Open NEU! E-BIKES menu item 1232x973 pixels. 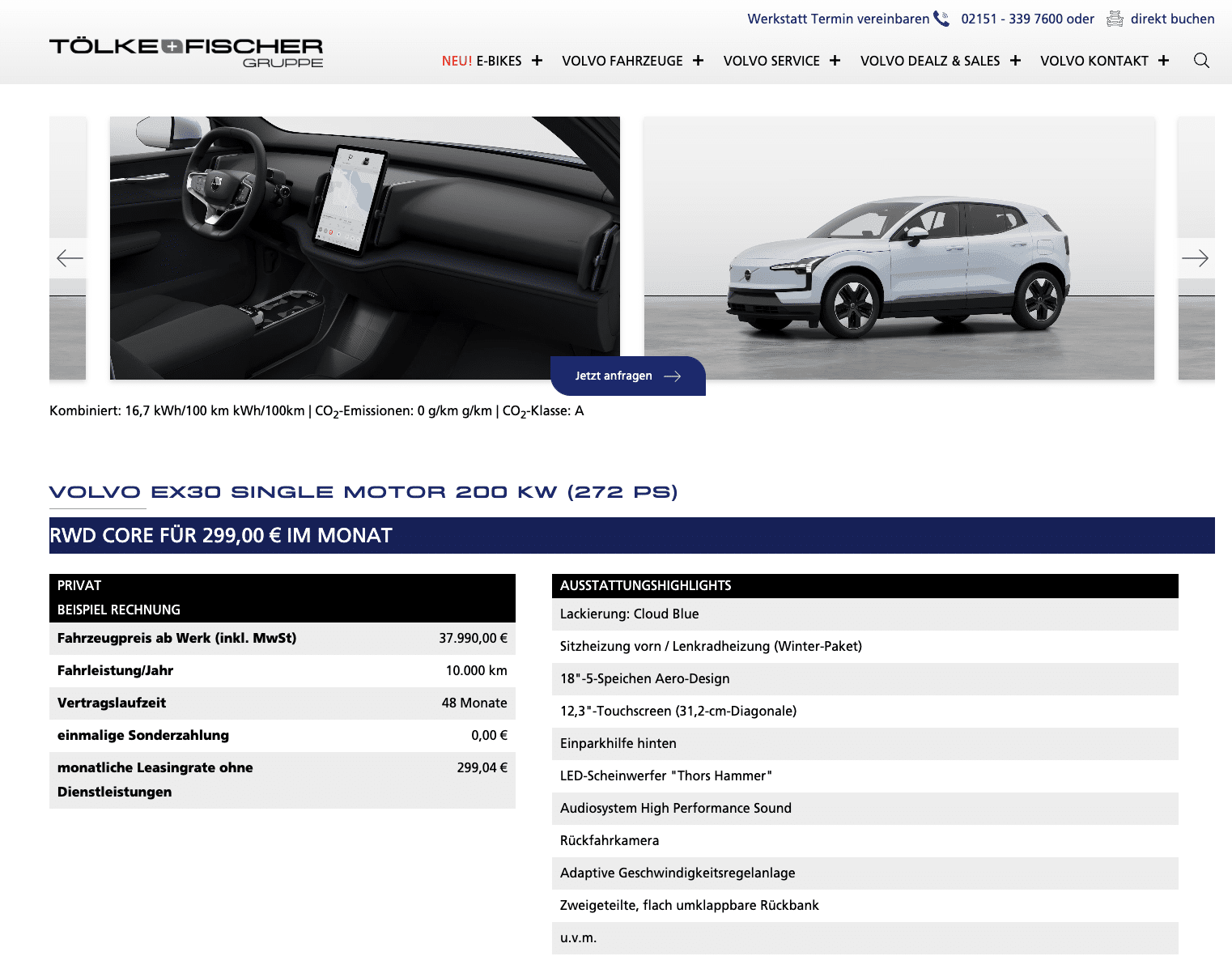pos(482,61)
